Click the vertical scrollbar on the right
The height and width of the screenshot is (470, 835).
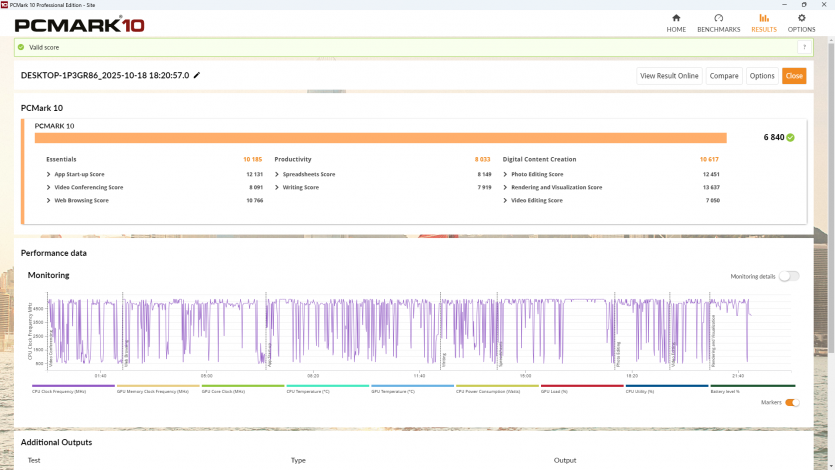click(829, 200)
